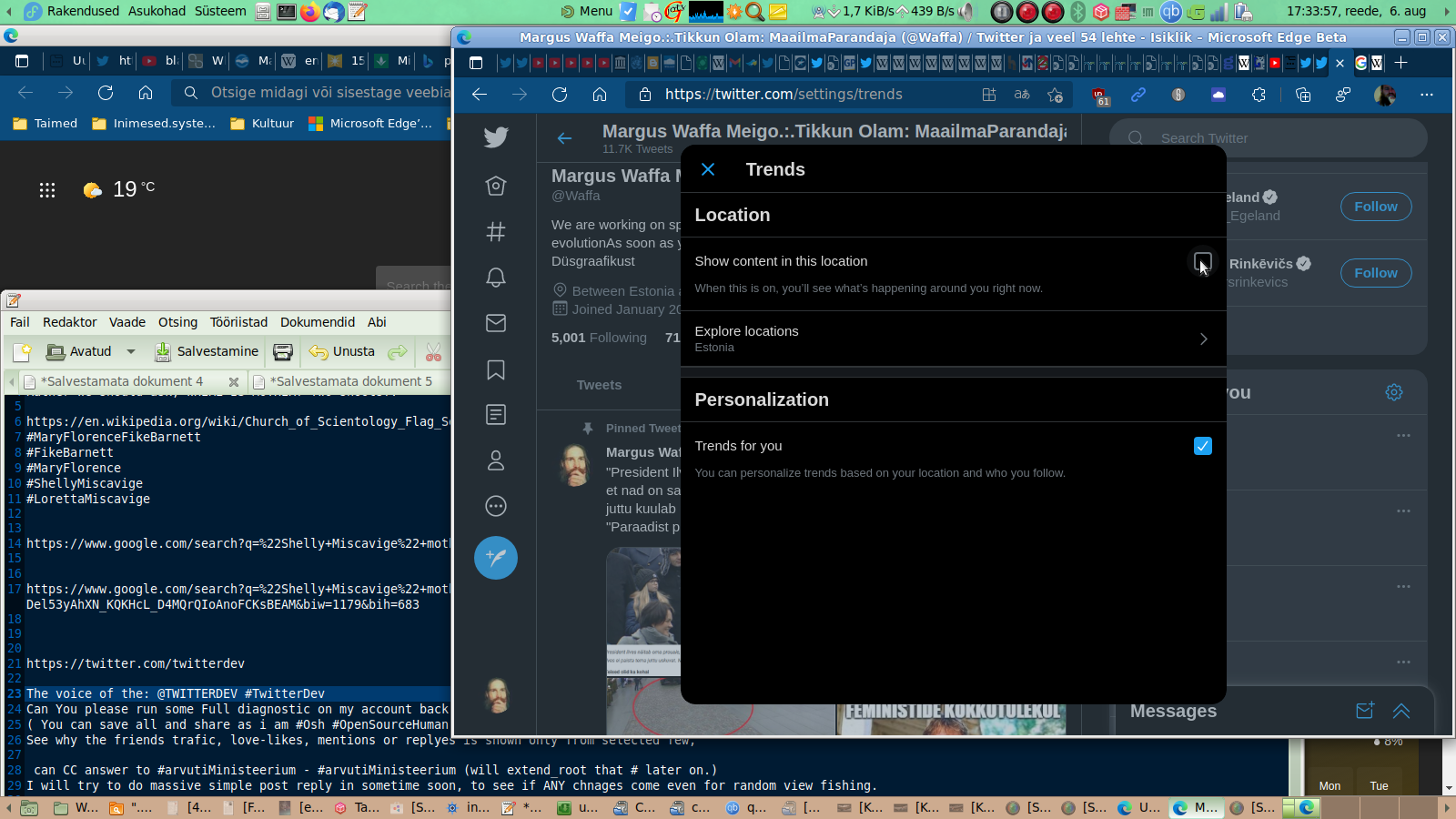Close the Trends settings dialog
Viewport: 1456px width, 819px height.
pyautogui.click(x=708, y=169)
